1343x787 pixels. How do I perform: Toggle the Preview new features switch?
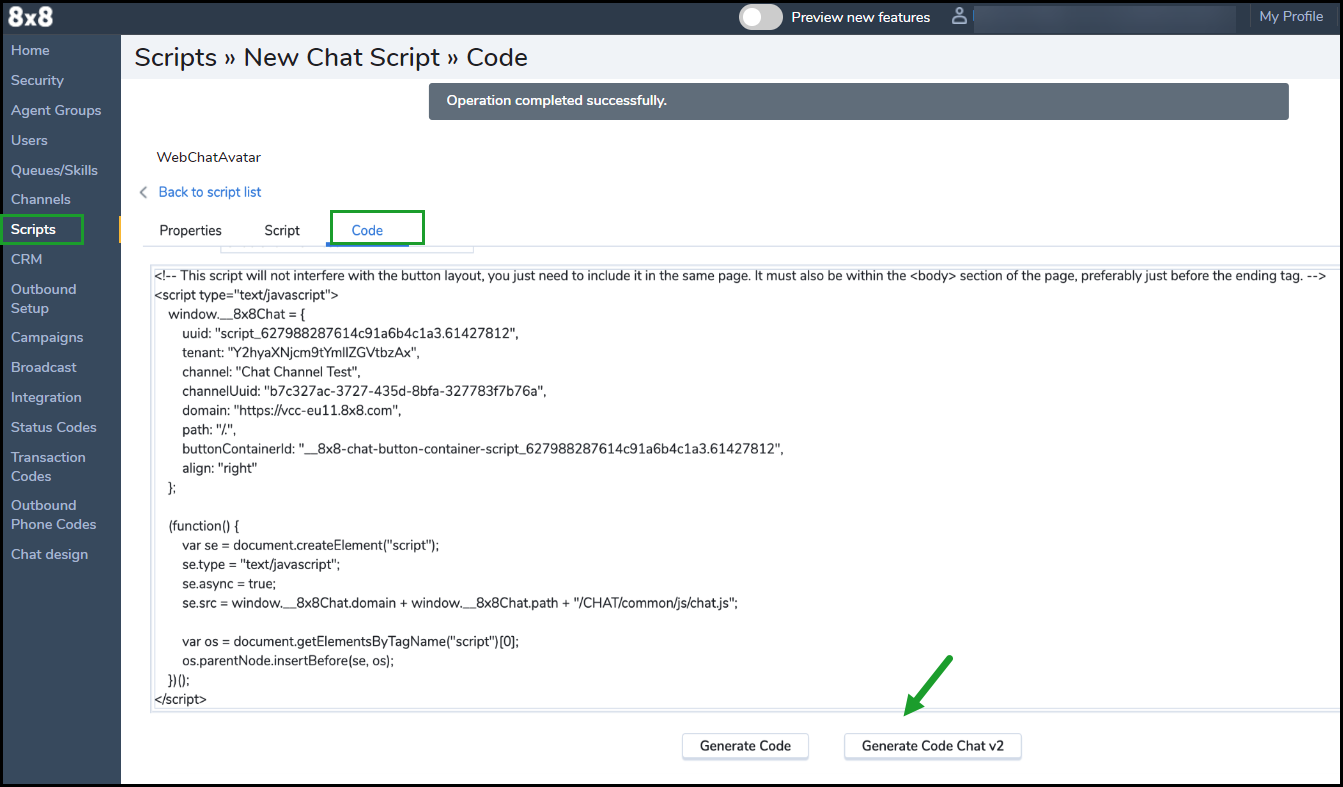click(761, 17)
